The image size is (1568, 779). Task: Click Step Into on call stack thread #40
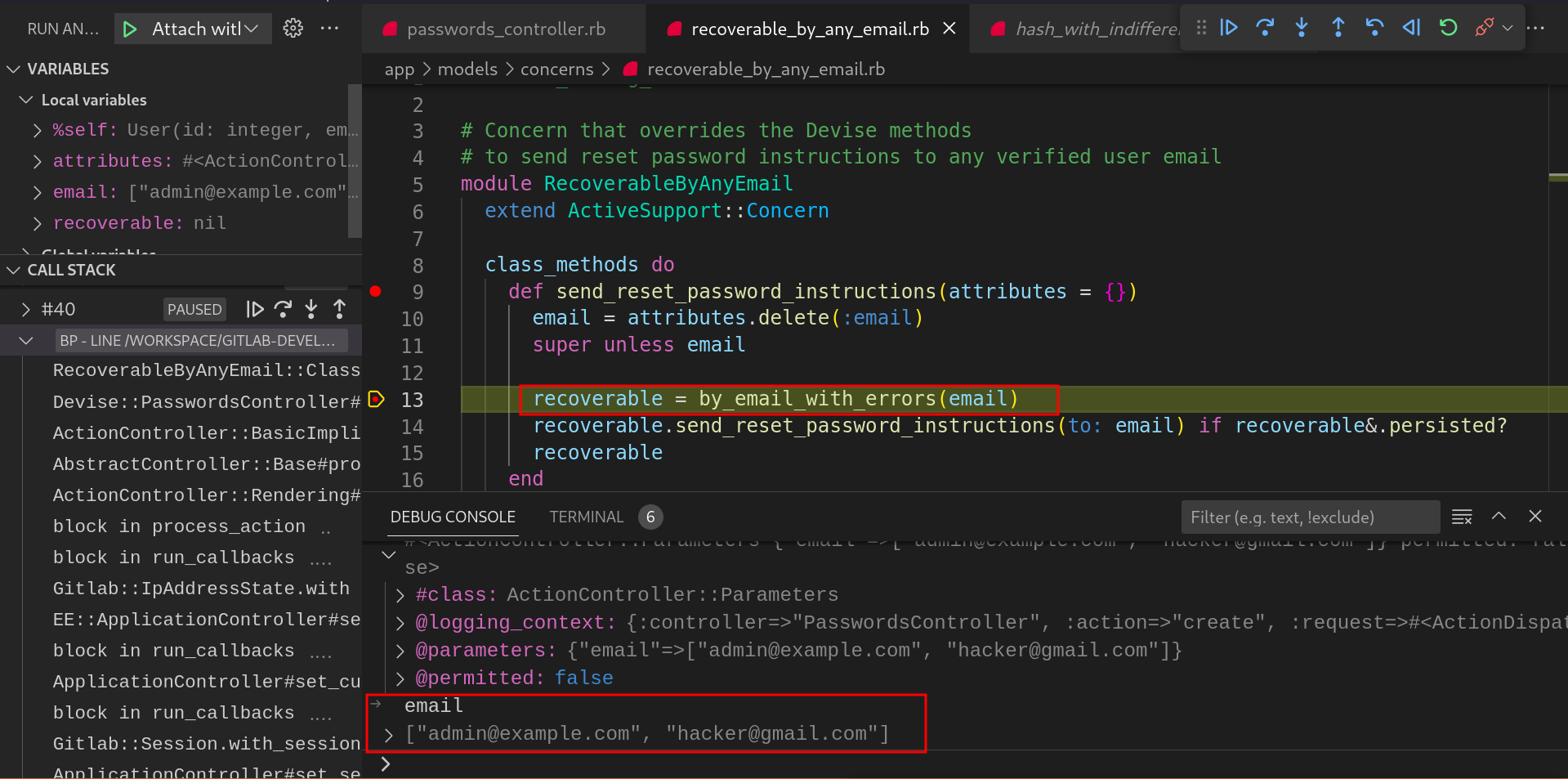[311, 309]
